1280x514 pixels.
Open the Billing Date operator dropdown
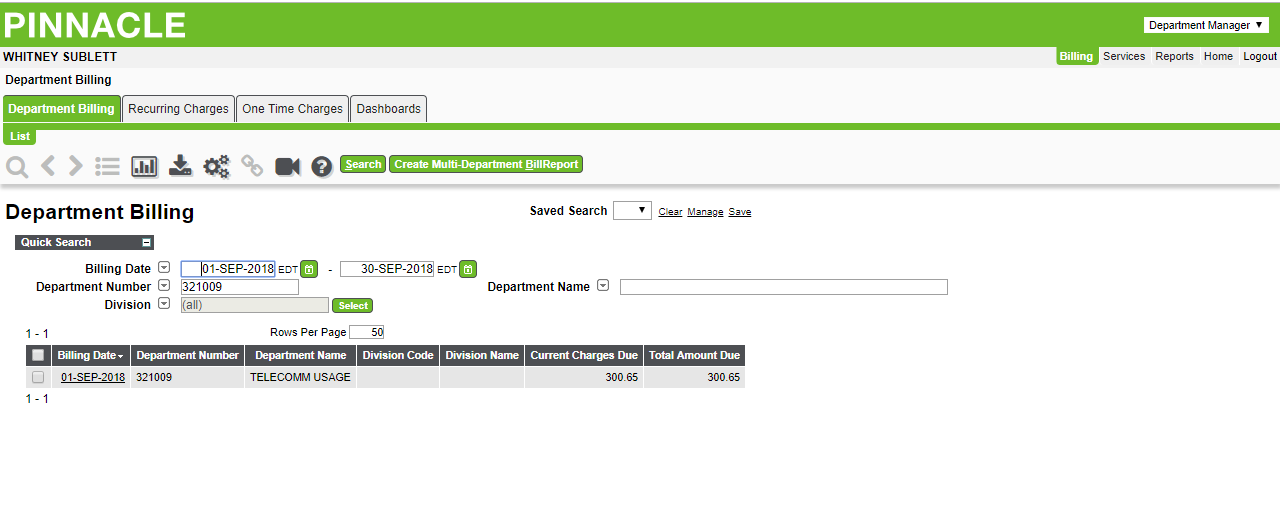coord(164,268)
